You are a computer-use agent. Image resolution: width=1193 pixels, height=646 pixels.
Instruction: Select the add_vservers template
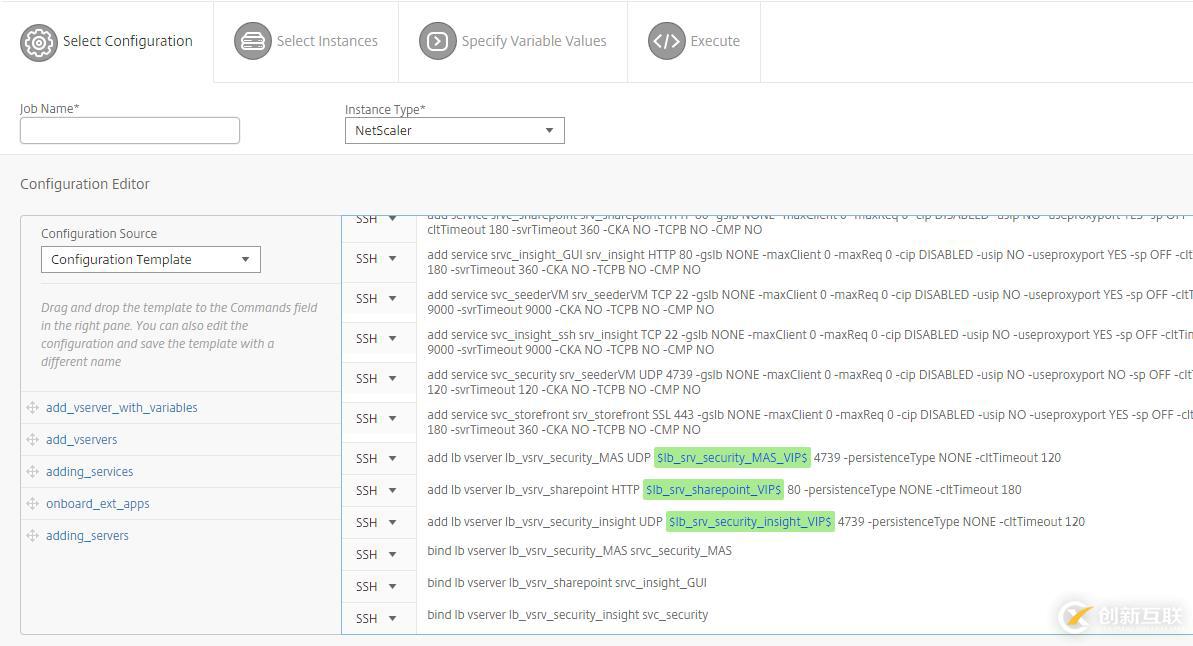point(81,440)
